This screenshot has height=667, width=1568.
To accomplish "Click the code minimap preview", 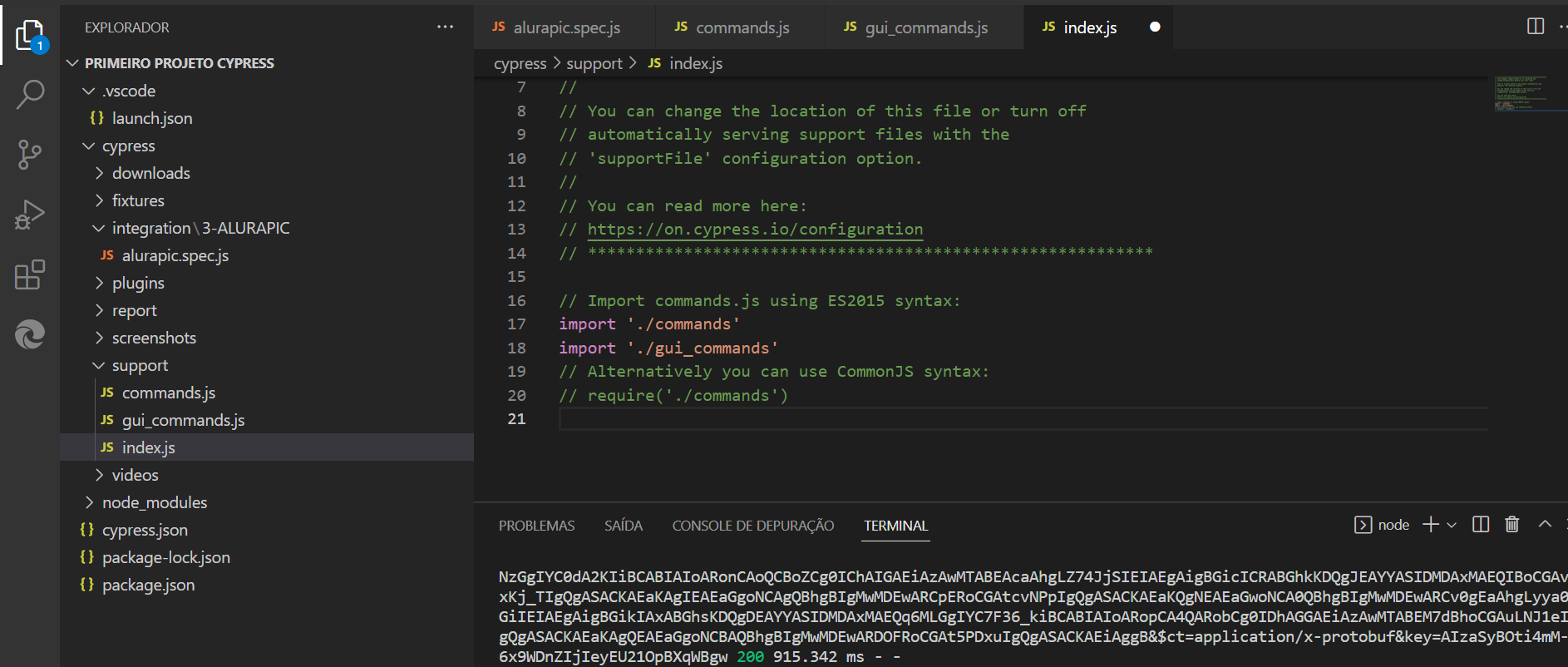I will coord(1521,93).
